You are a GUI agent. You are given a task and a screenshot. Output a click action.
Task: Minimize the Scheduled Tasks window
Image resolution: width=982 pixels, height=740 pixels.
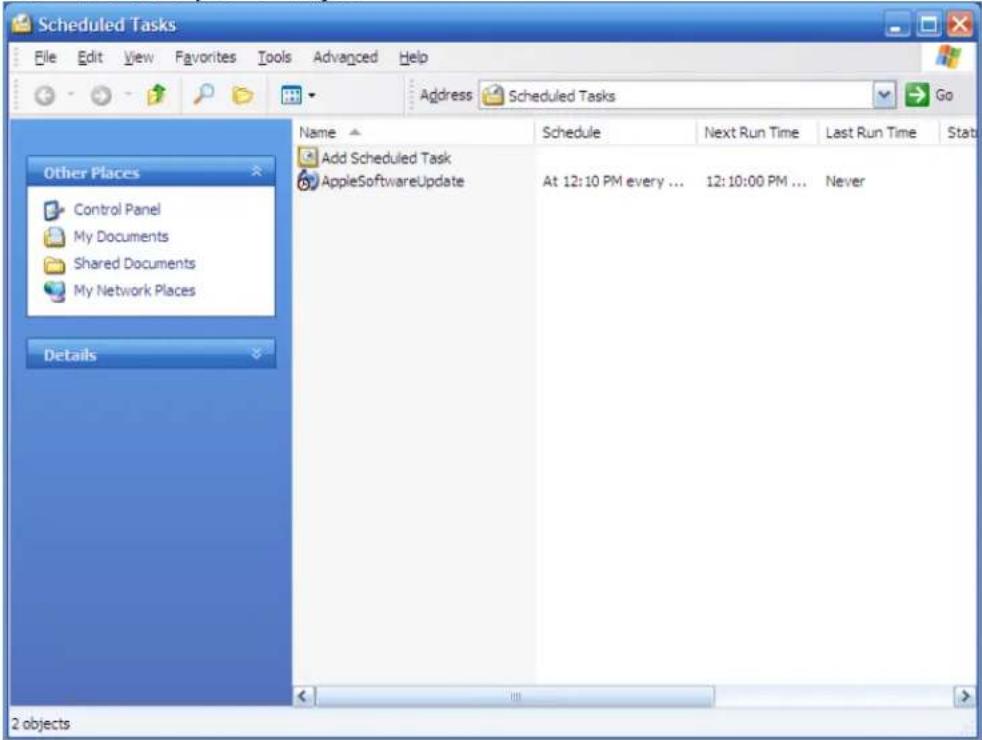[x=897, y=25]
